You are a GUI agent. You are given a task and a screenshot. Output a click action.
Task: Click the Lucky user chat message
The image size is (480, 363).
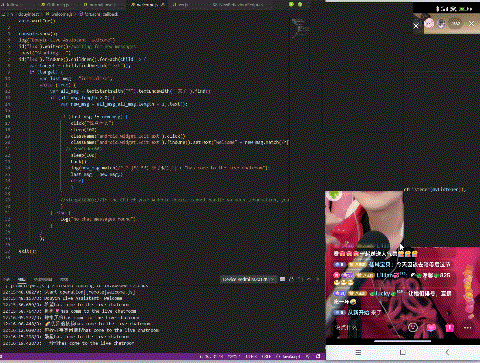tap(393, 297)
